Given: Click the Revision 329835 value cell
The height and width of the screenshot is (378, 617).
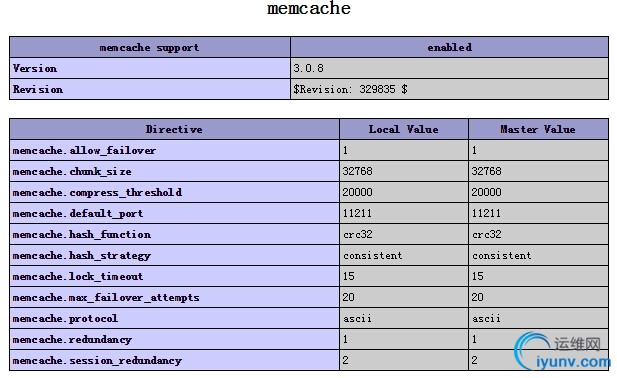Looking at the screenshot, I should point(449,89).
